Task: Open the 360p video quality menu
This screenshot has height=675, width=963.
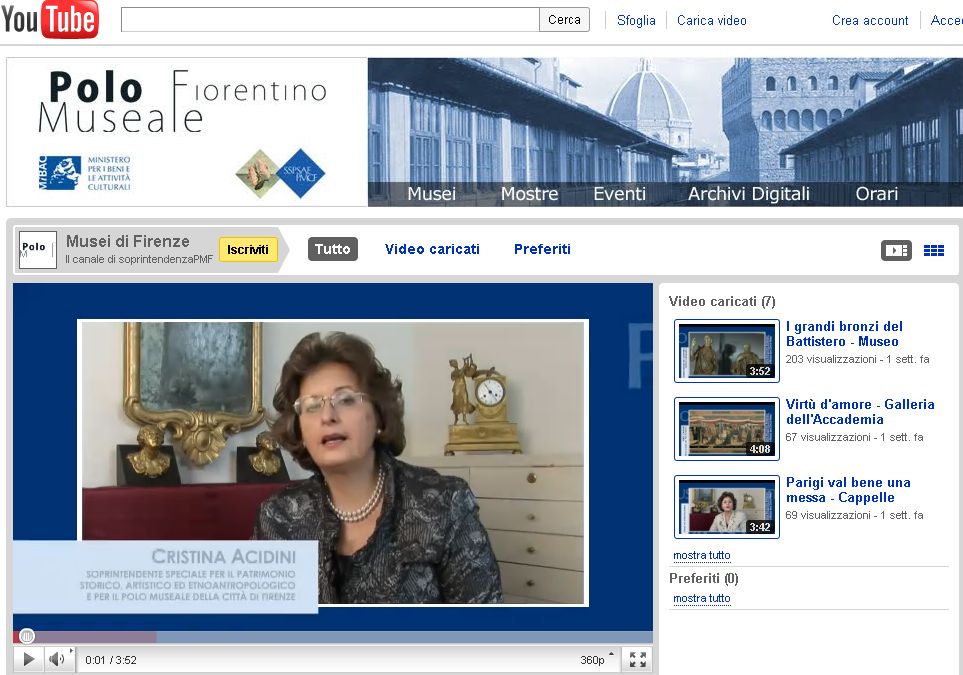Action: point(594,660)
